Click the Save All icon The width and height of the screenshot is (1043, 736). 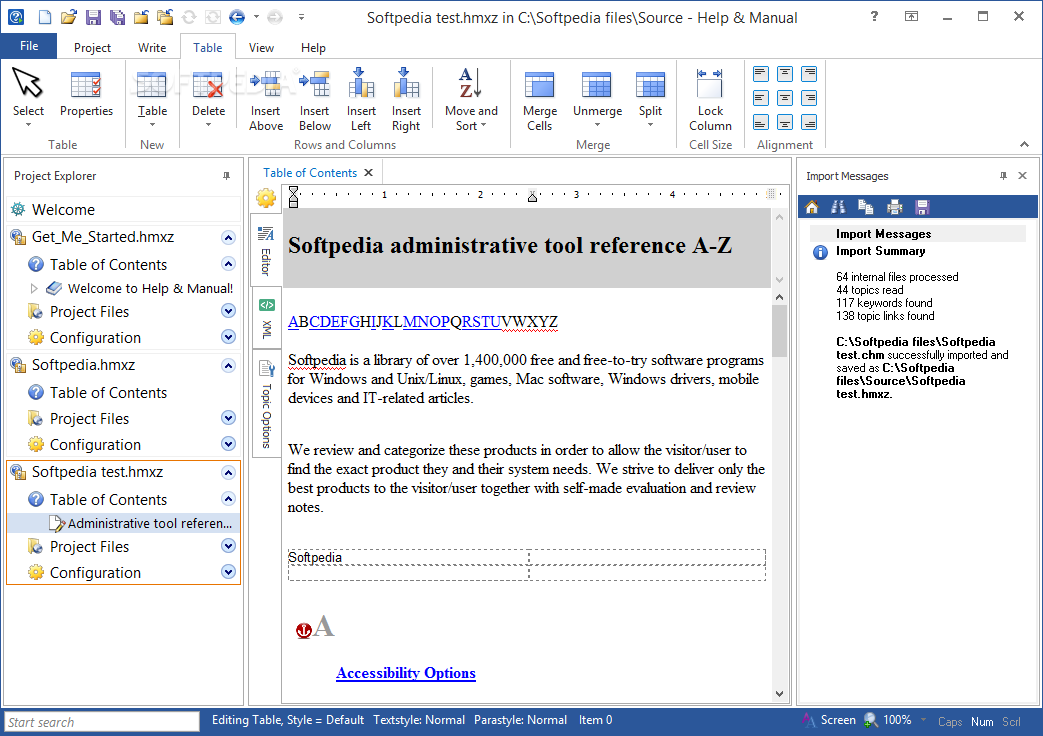coord(117,17)
